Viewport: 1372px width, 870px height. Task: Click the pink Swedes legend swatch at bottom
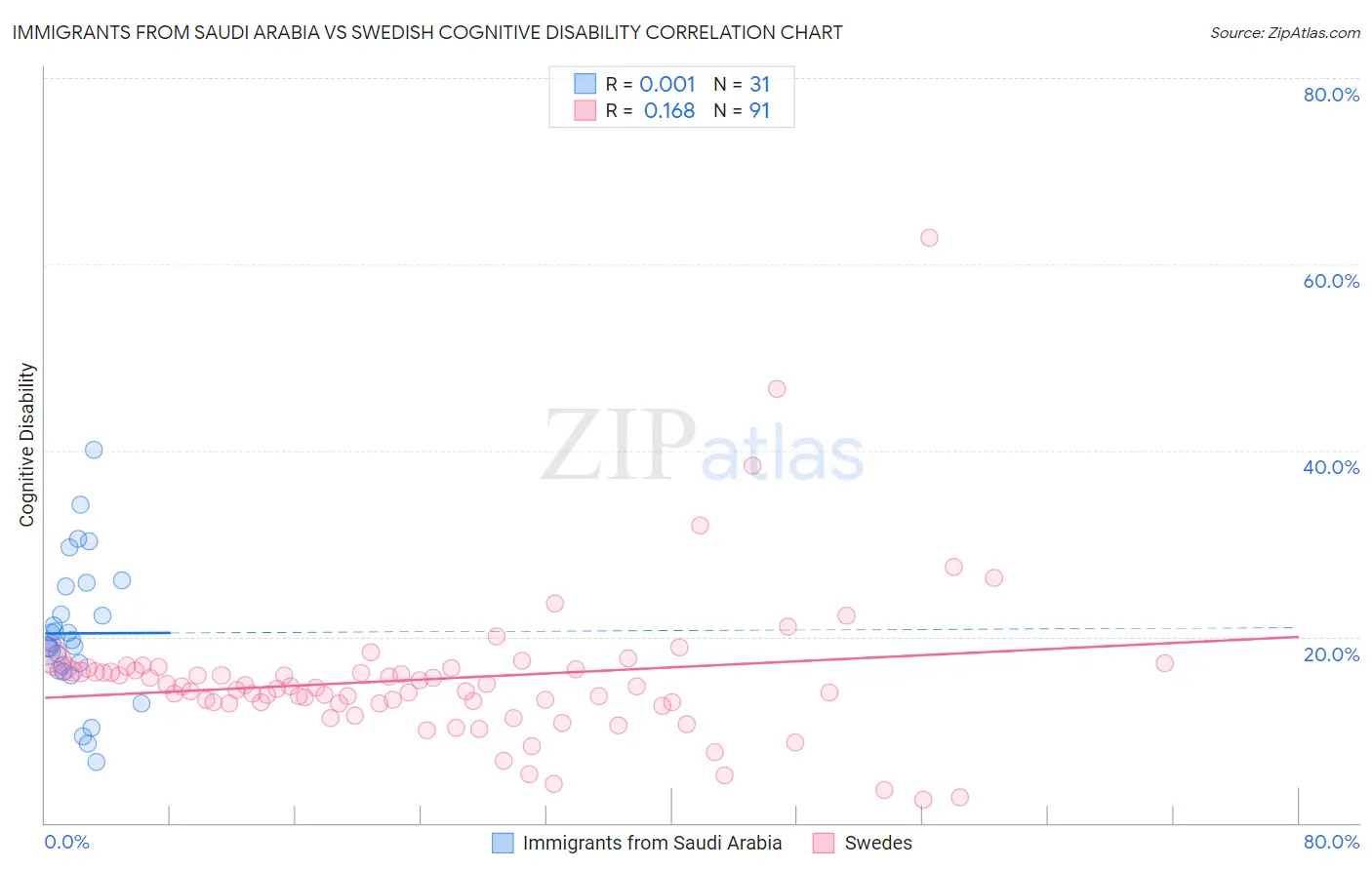pyautogui.click(x=824, y=843)
